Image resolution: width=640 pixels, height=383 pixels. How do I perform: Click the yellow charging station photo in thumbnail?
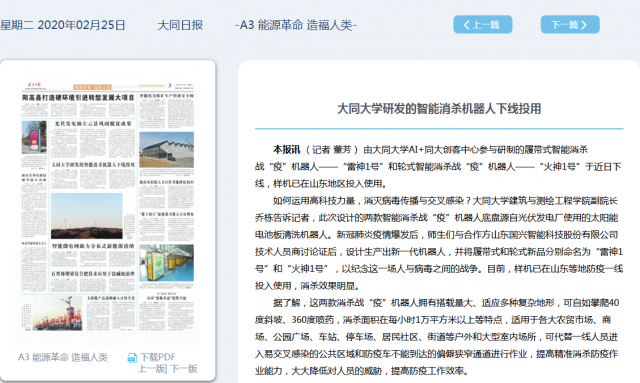tap(166, 263)
